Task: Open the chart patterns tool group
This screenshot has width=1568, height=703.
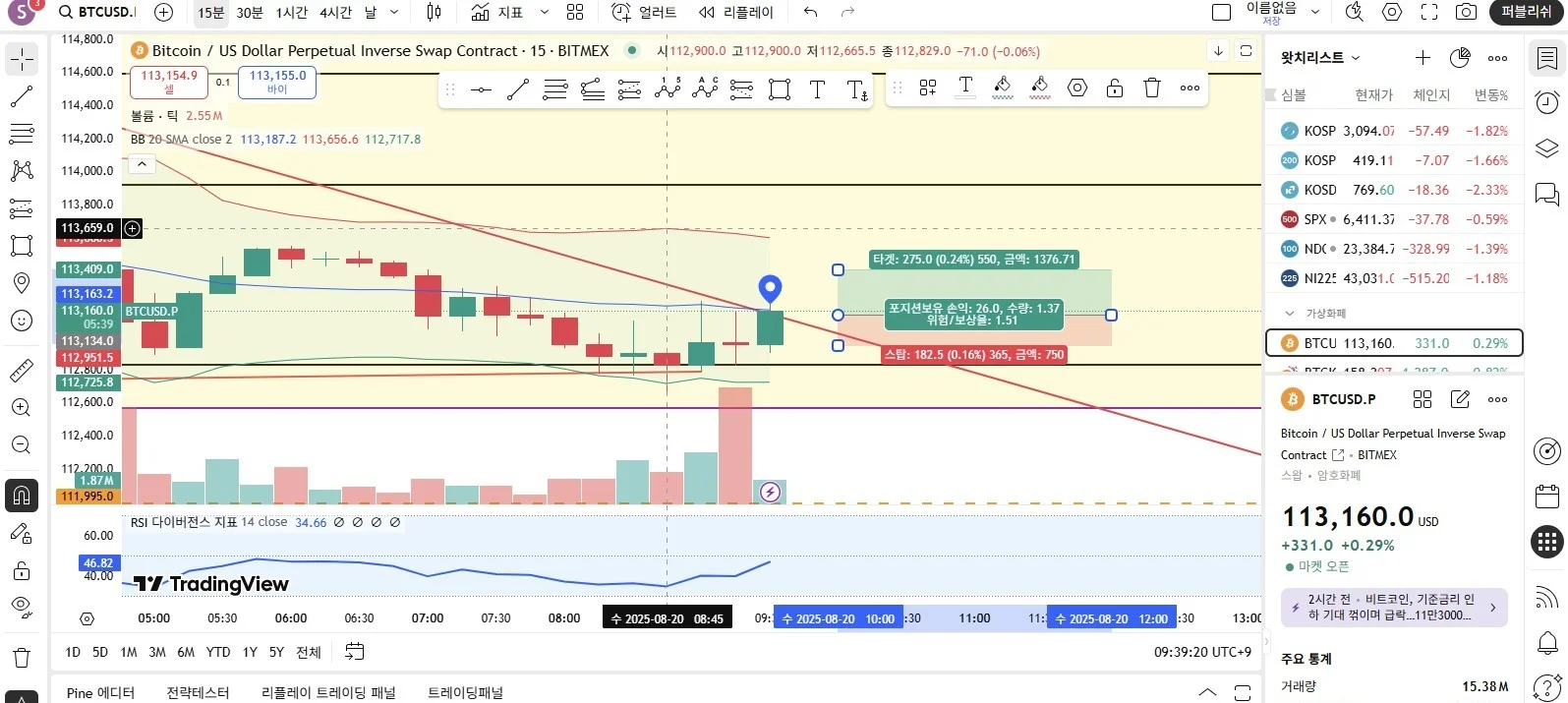Action: [22, 171]
